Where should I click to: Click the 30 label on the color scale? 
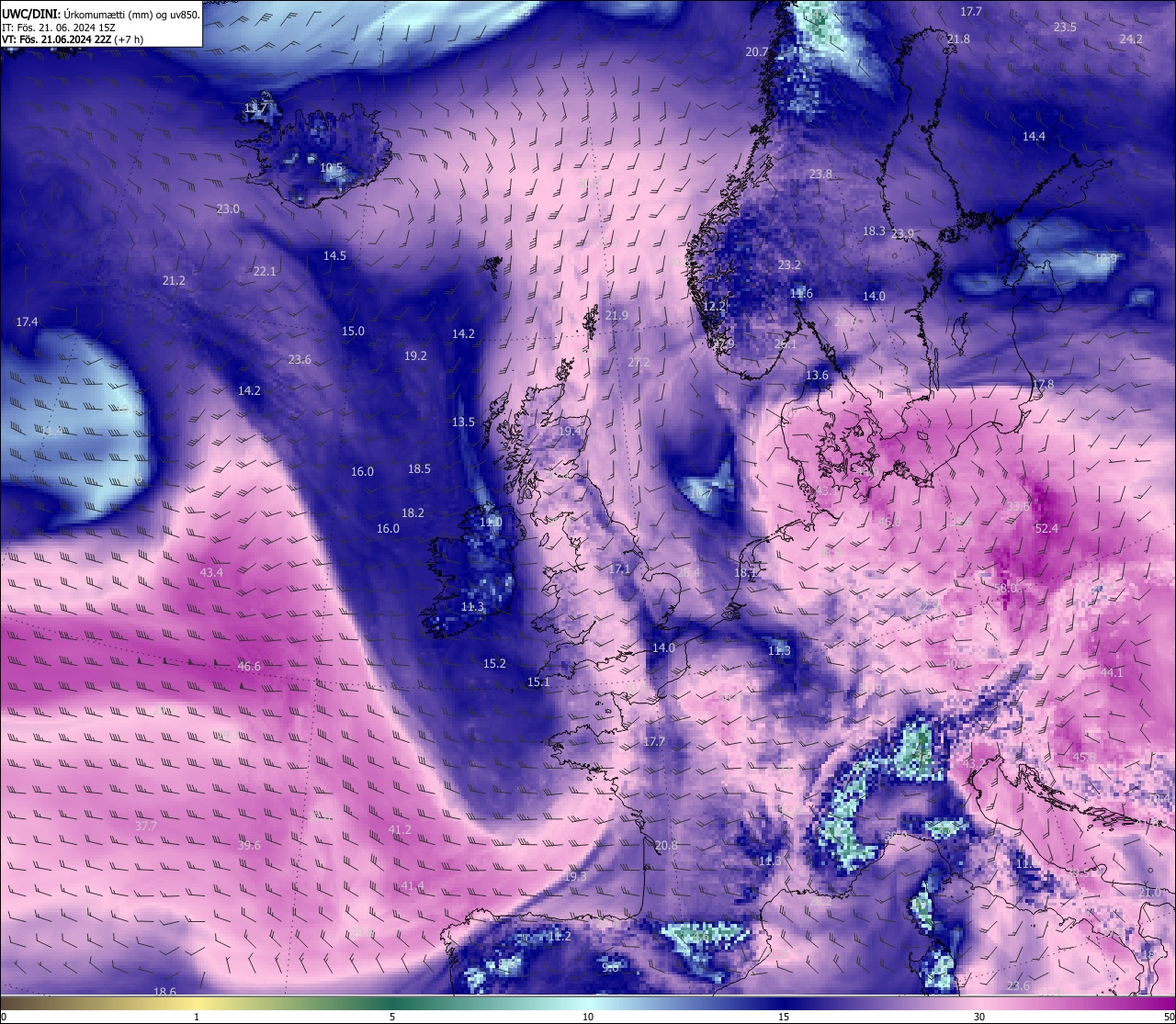979,1017
